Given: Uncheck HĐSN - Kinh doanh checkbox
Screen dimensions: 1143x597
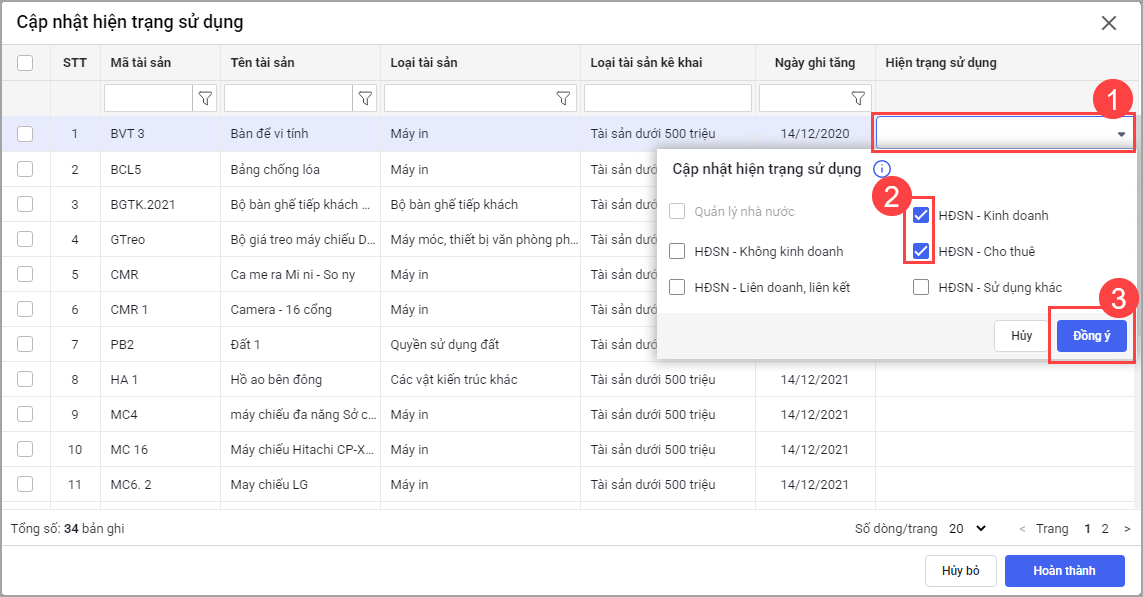Looking at the screenshot, I should coord(921,215).
